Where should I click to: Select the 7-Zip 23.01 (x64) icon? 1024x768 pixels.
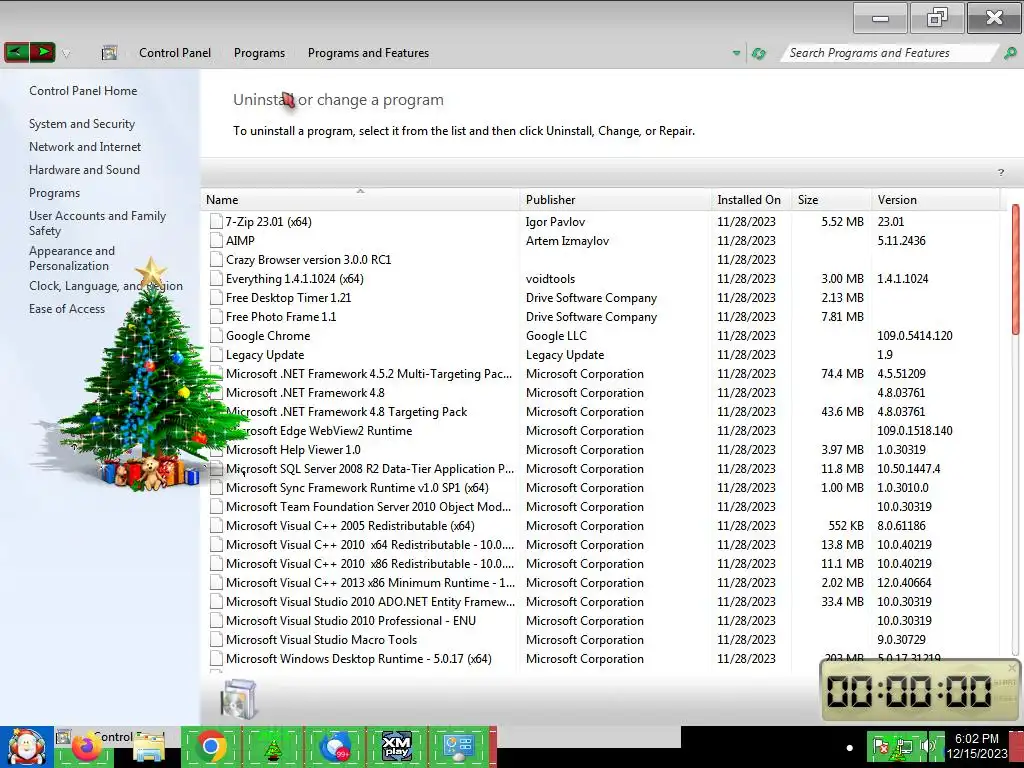216,222
